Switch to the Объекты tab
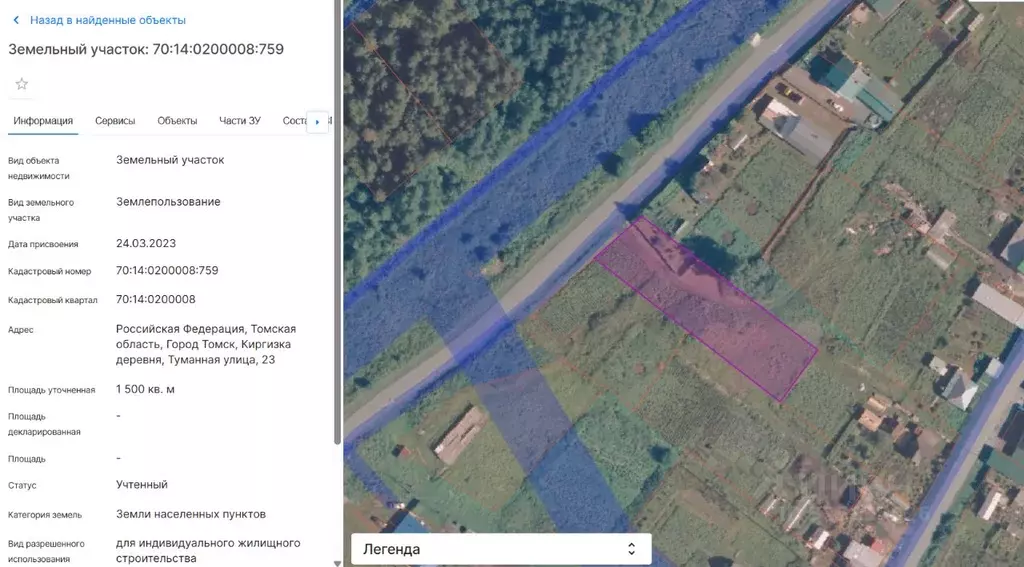Screen dimensions: 1024x567 point(177,121)
